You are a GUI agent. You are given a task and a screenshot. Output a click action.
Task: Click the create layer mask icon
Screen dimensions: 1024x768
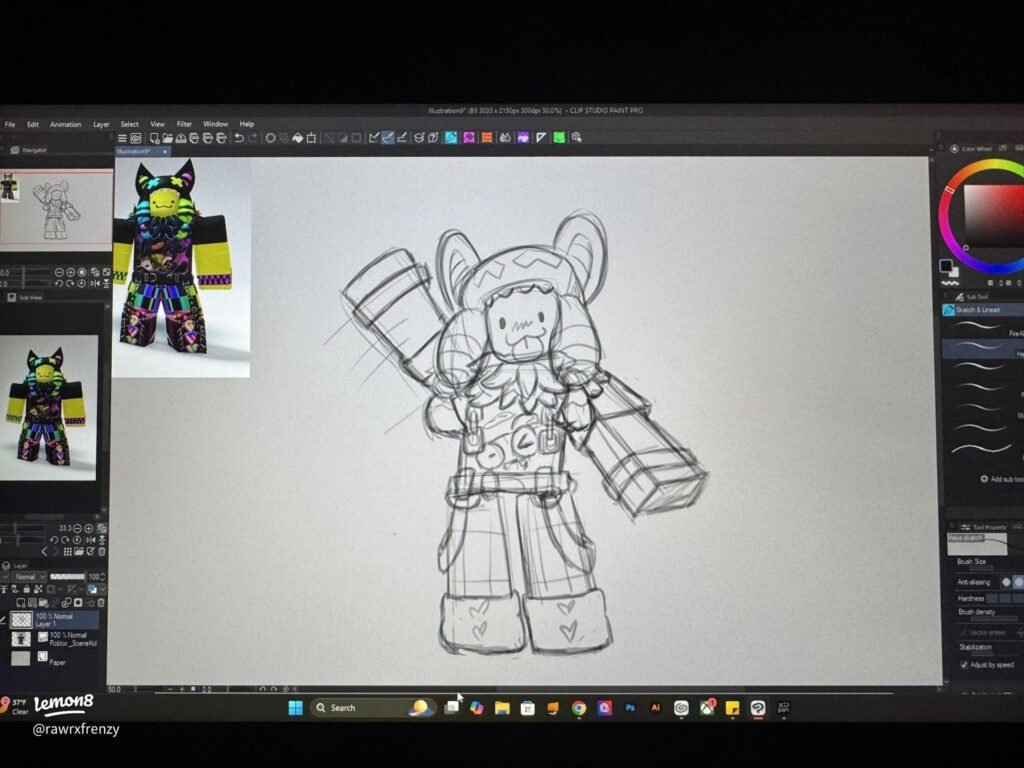tap(78, 603)
